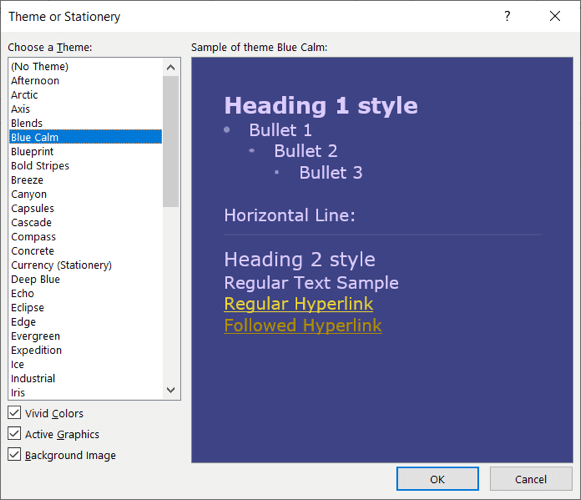
Task: Confirm the theme with OK
Action: (437, 479)
